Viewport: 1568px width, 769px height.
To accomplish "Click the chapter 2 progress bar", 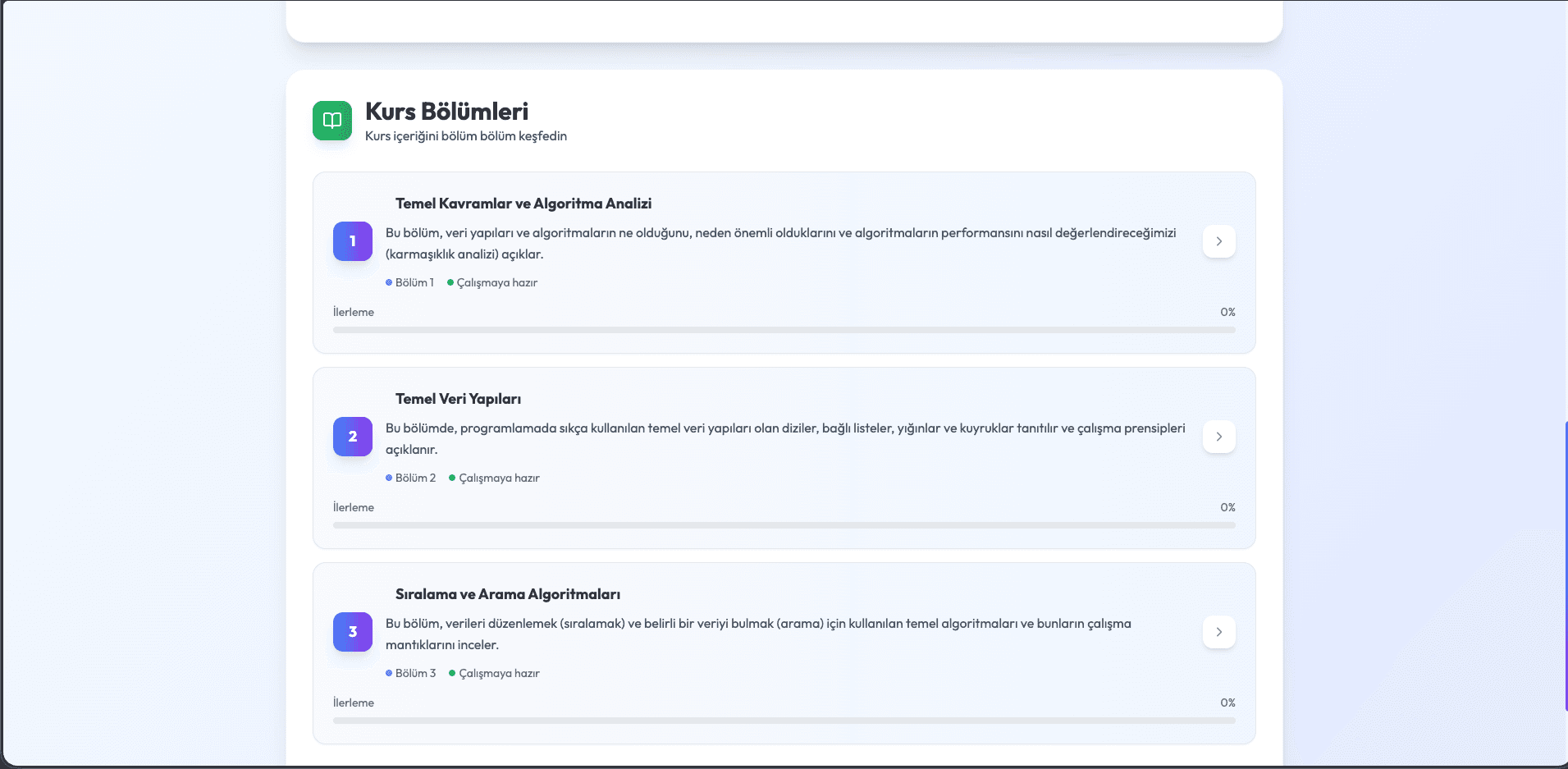I will (x=784, y=525).
